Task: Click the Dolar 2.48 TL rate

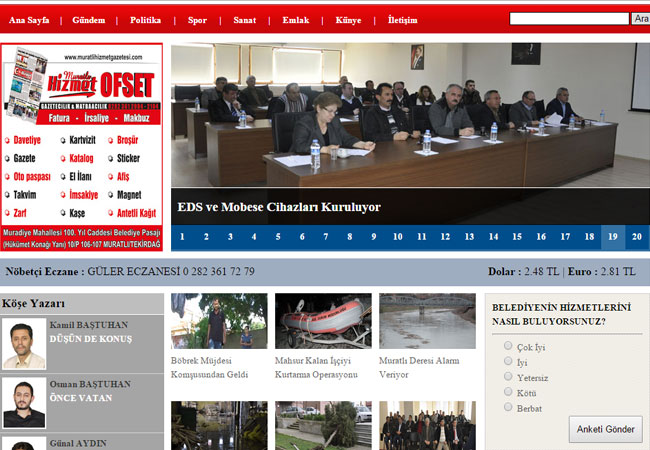Action: pyautogui.click(x=524, y=271)
